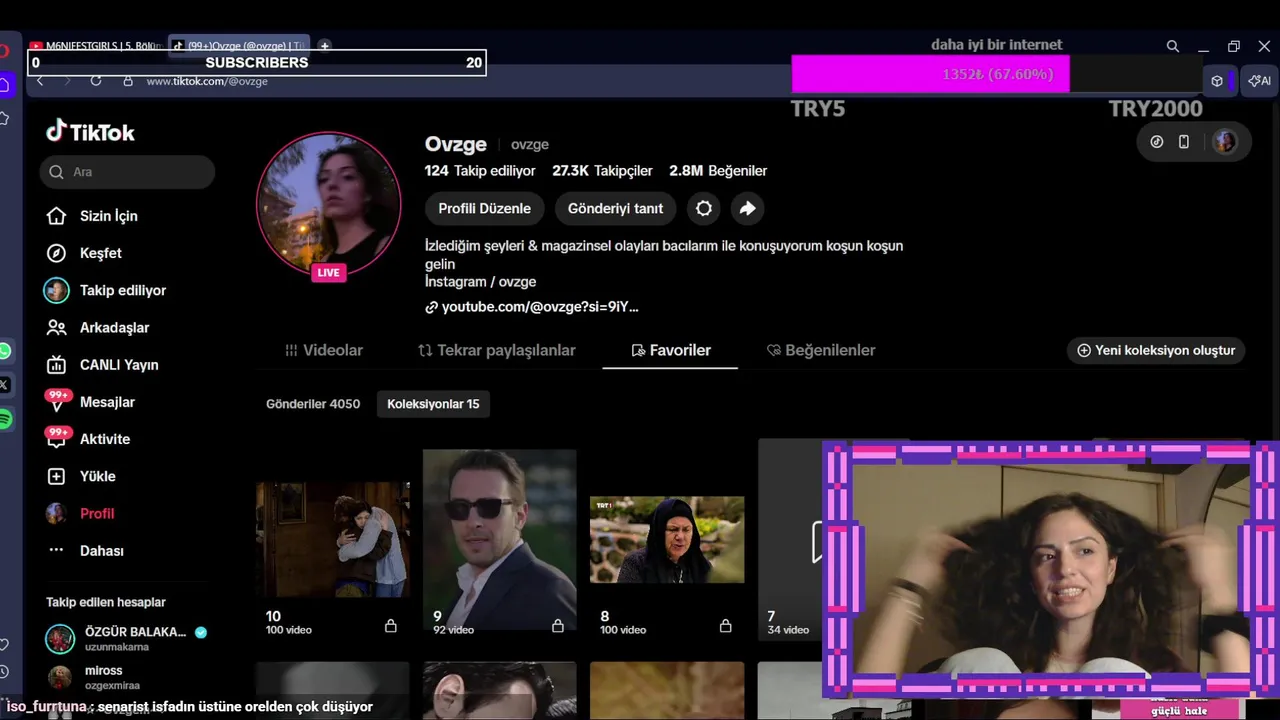Open X in browser sidebar

coord(4,385)
